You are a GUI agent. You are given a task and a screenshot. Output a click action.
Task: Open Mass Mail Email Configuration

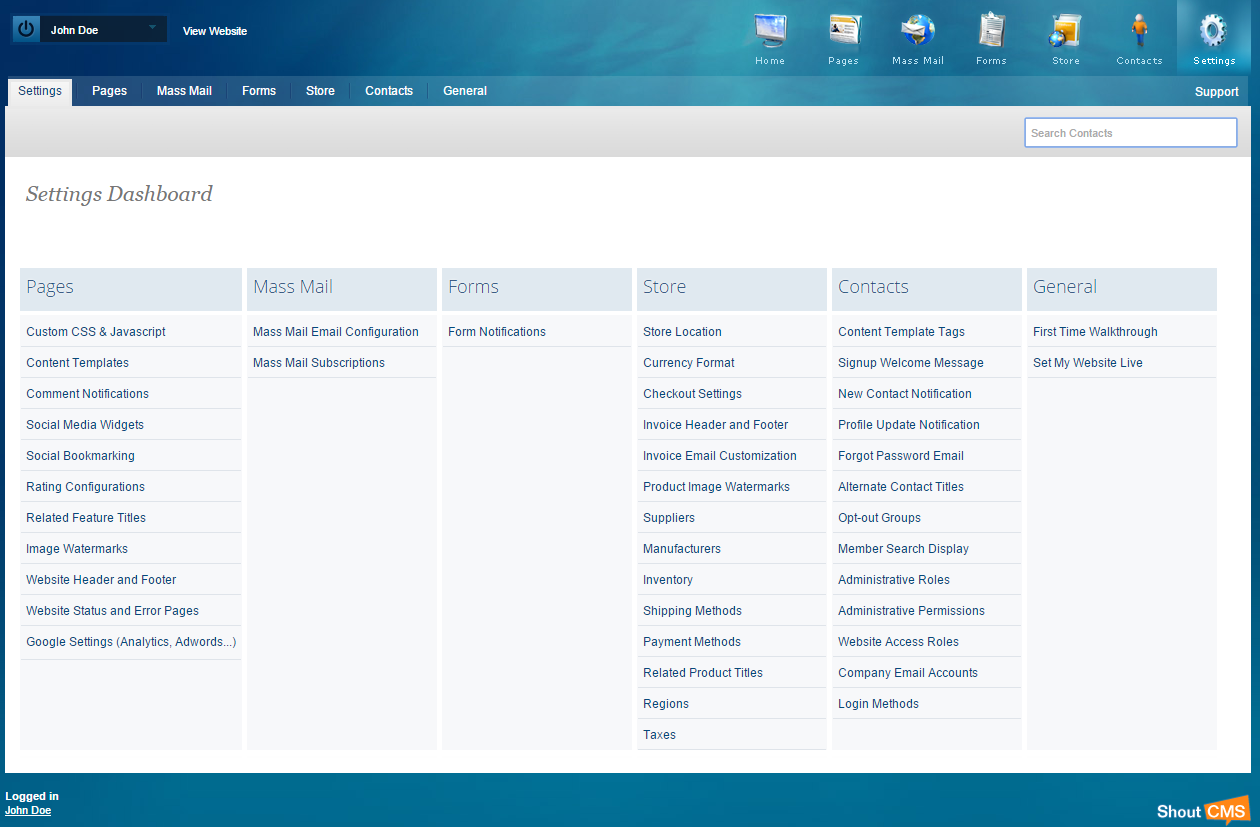[336, 332]
